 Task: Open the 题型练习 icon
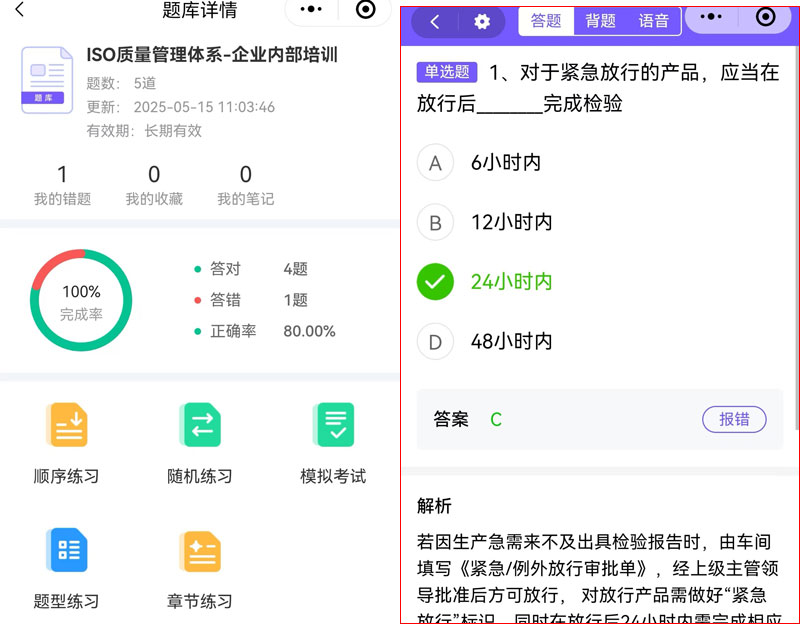67,550
